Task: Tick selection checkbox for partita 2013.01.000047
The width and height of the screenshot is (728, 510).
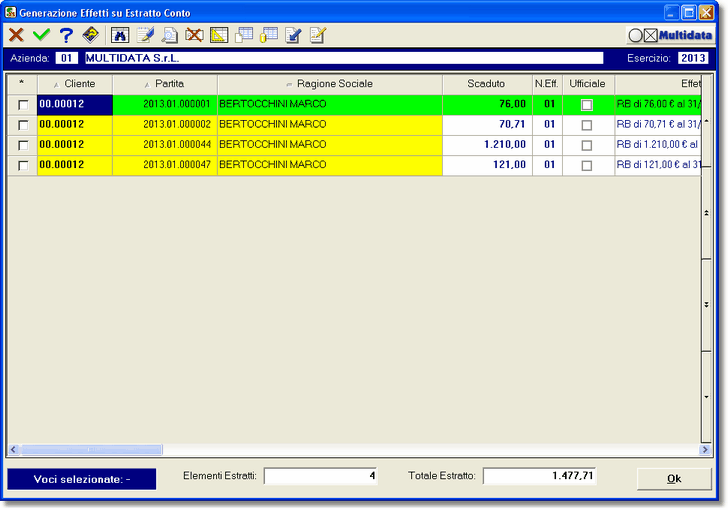Action: point(23,166)
